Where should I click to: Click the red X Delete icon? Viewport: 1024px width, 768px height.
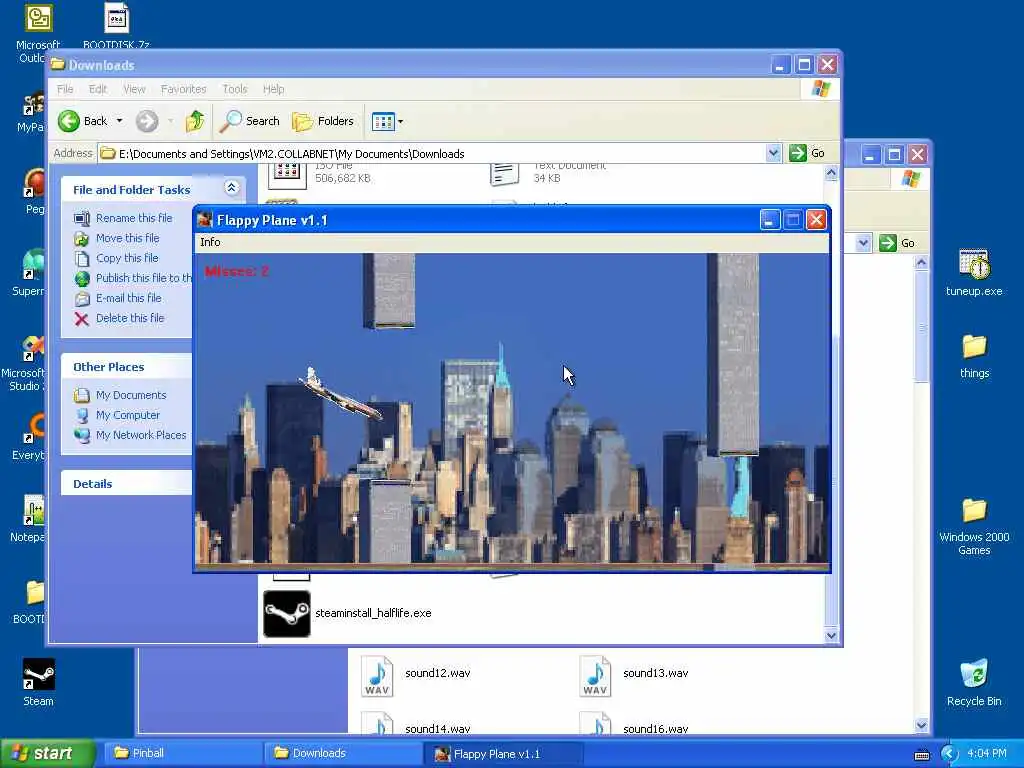point(82,319)
